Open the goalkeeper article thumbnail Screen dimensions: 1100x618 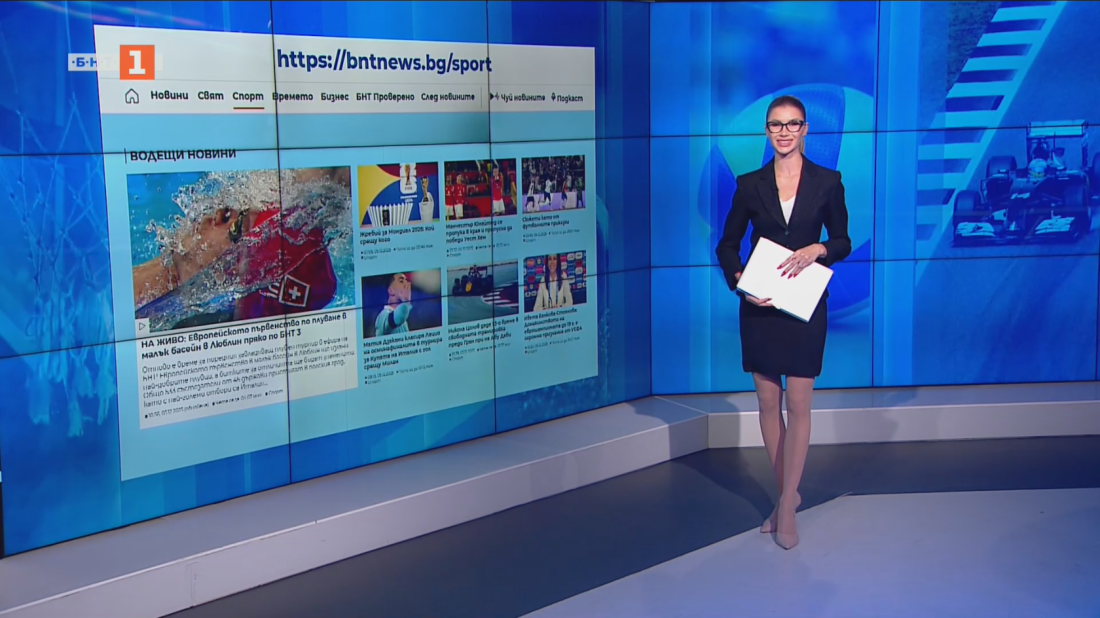pos(401,303)
